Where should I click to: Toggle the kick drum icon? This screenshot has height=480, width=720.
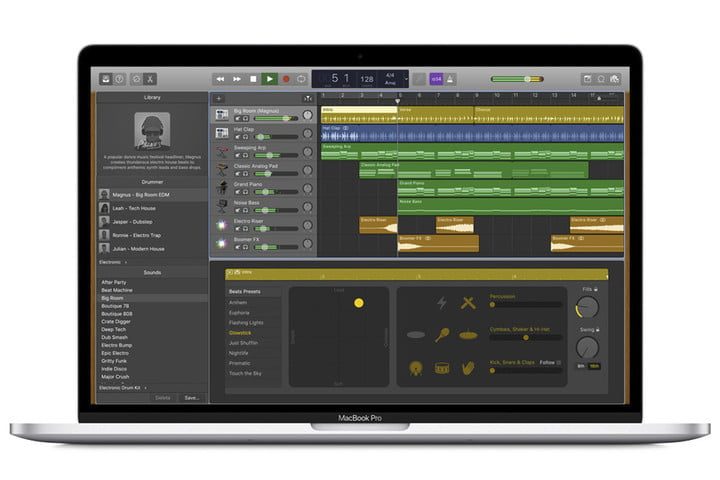416,368
